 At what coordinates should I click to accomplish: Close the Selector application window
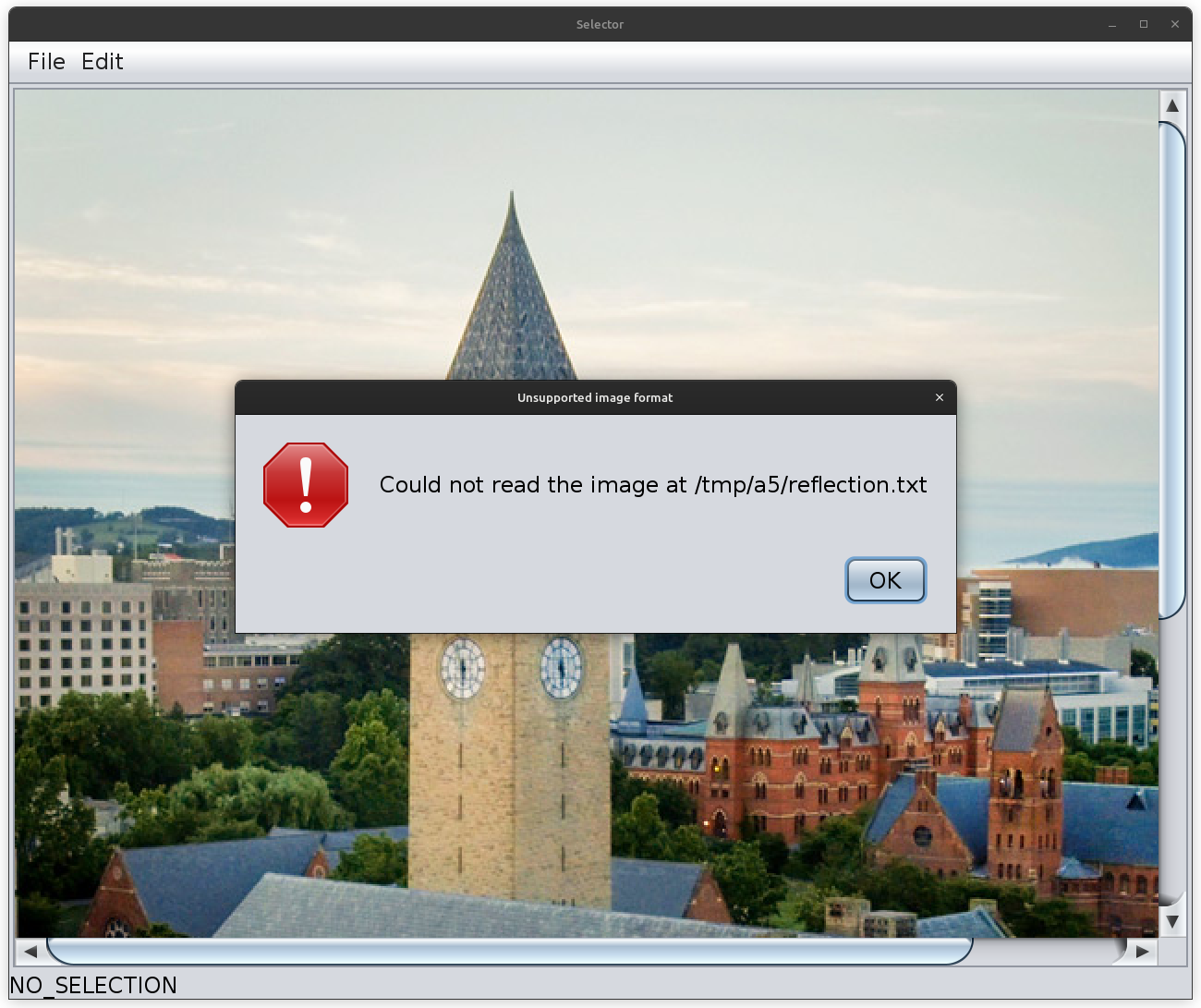point(1175,25)
